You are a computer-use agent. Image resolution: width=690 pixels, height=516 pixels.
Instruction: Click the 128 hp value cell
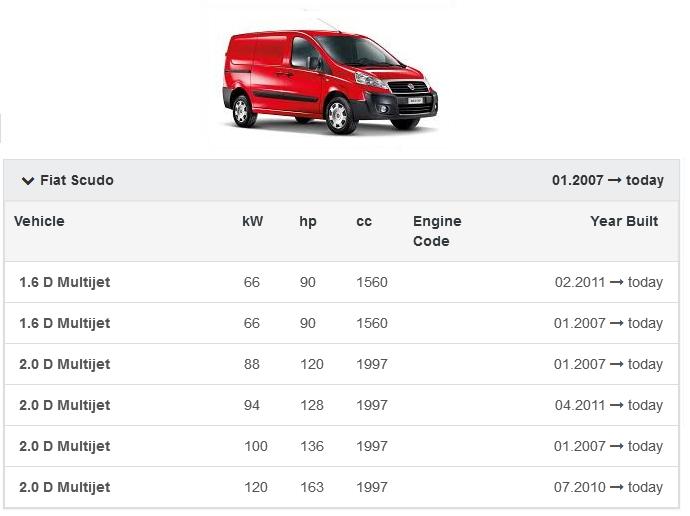[x=312, y=406]
